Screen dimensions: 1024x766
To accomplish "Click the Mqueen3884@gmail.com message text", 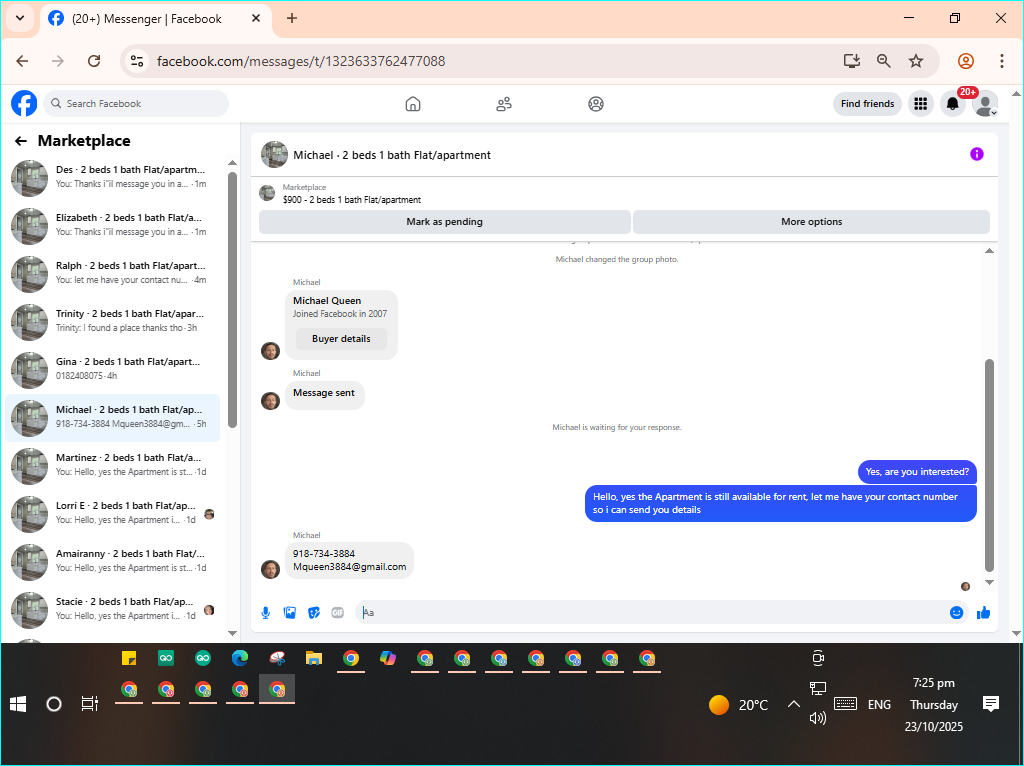I will [349, 567].
